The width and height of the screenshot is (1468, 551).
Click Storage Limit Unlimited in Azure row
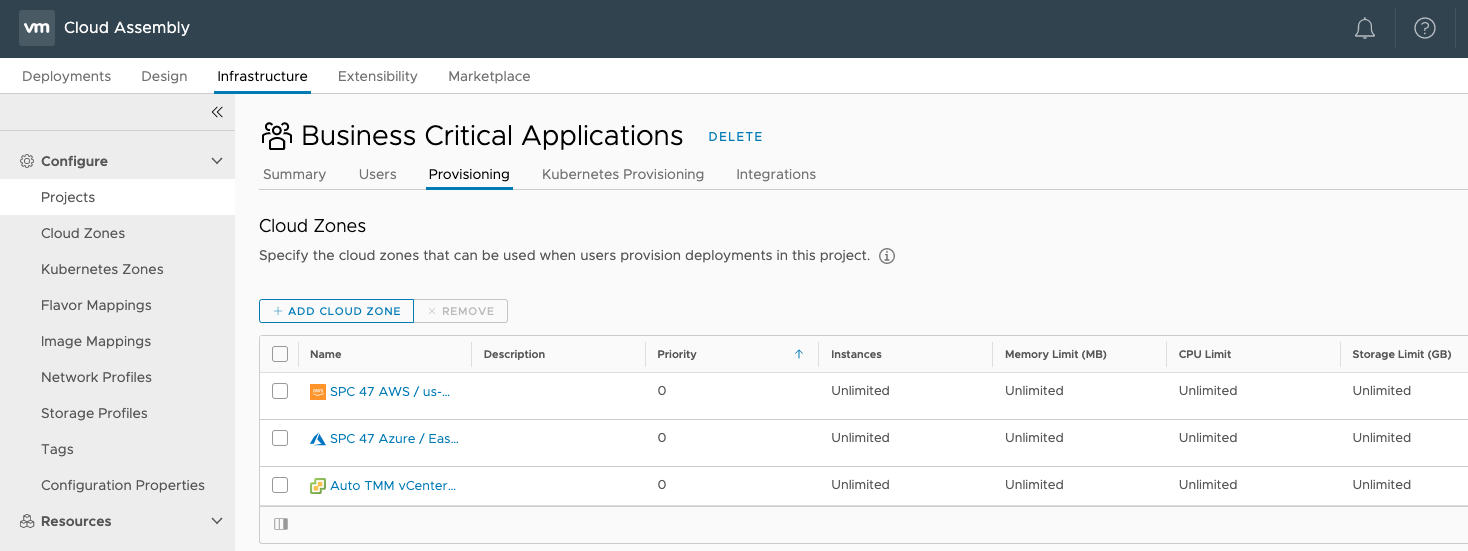(1381, 438)
